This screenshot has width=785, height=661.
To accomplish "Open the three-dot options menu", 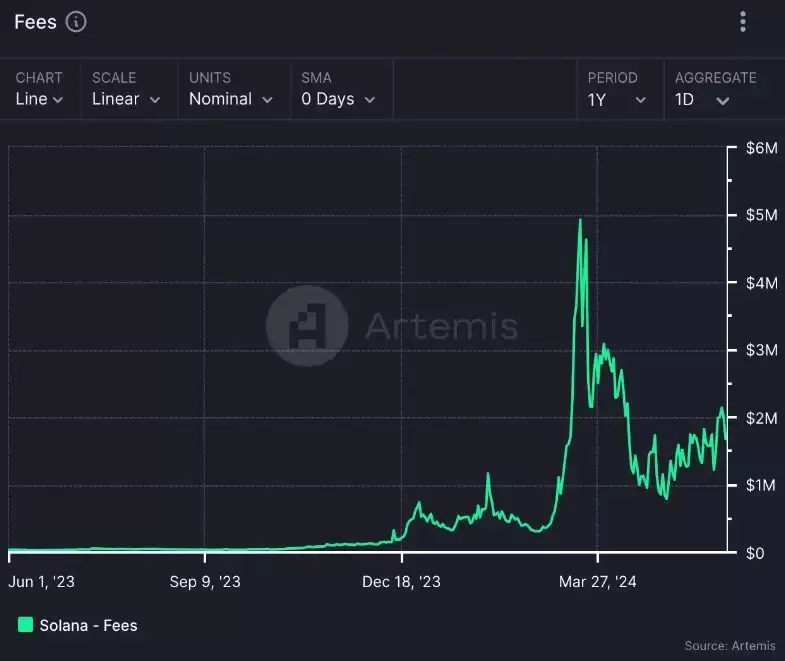I will (x=742, y=22).
